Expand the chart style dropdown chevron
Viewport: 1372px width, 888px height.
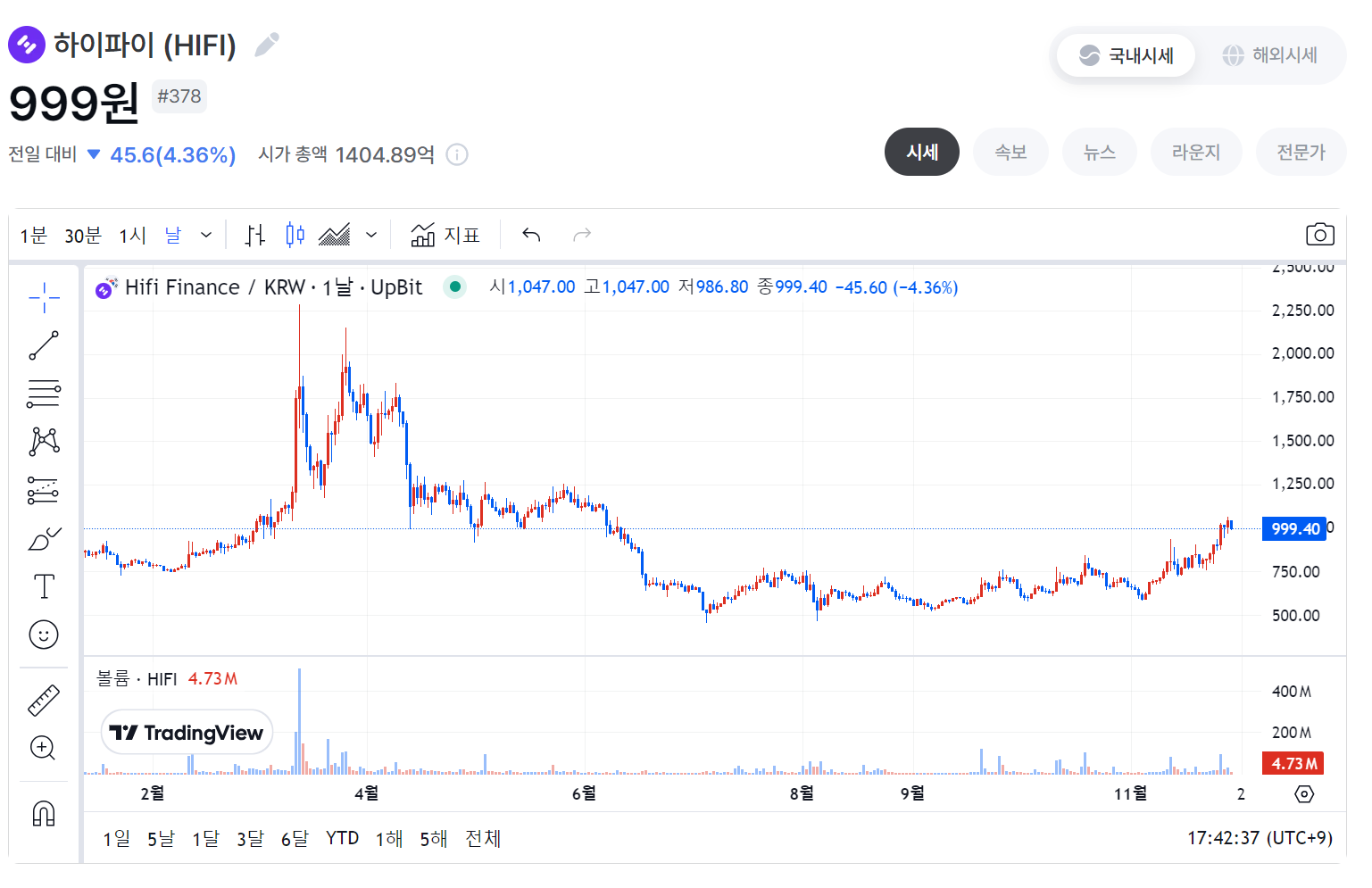371,235
